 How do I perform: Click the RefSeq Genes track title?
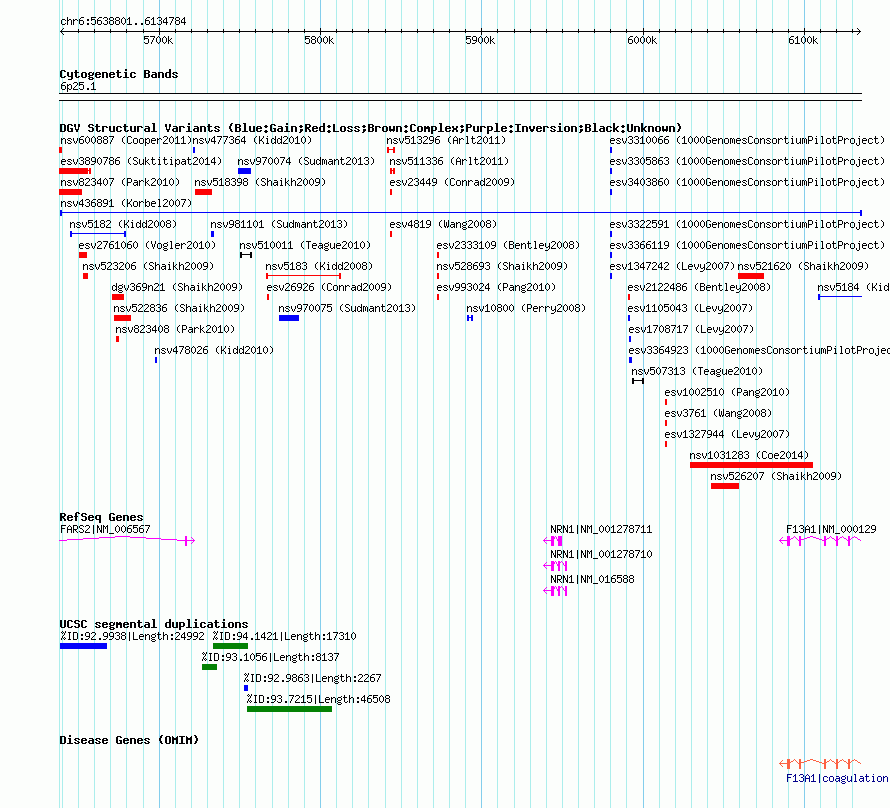pos(102,517)
